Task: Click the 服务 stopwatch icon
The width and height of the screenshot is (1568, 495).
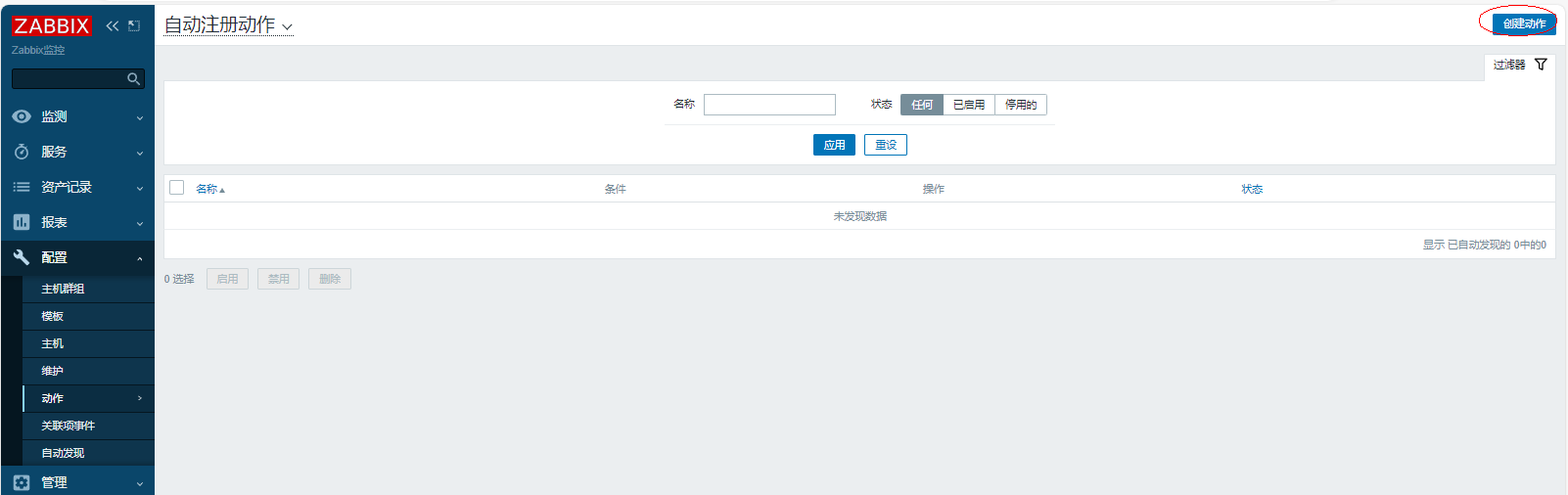Action: coord(22,152)
